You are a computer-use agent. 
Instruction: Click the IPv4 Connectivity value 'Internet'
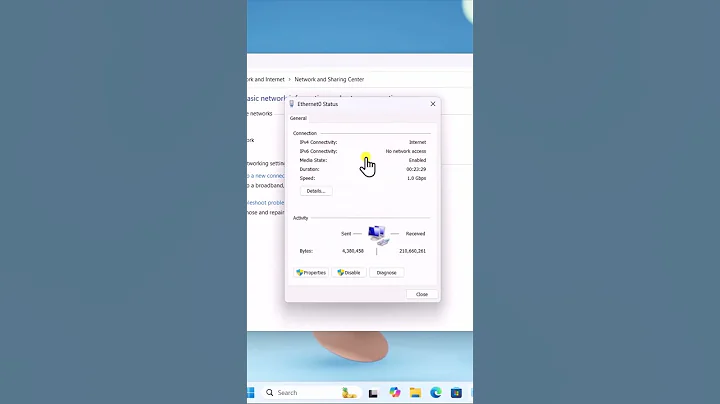pos(417,142)
